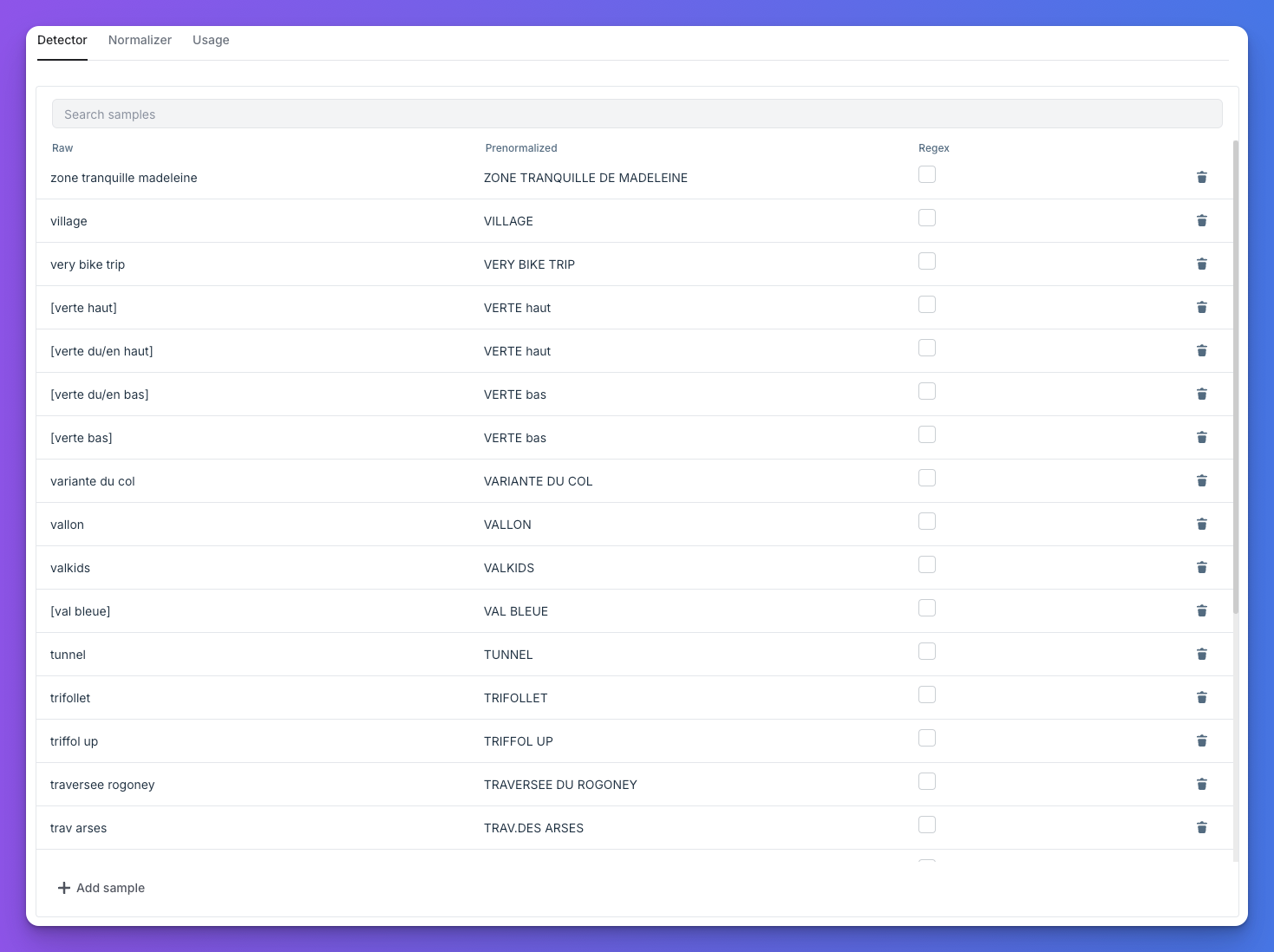Select prenormalized text 'TRIFFOL UP'

pos(519,741)
